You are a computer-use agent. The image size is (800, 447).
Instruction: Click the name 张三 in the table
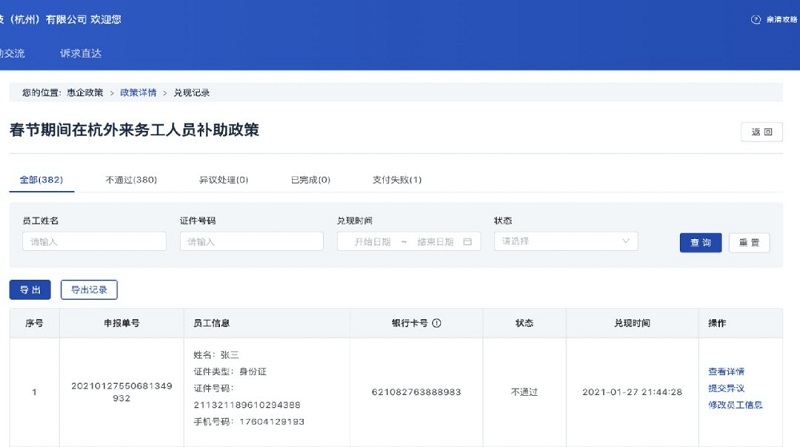point(230,355)
